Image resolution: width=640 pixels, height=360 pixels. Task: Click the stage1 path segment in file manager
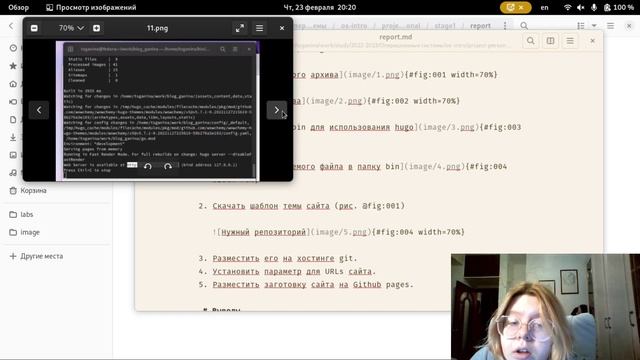[x=445, y=26]
